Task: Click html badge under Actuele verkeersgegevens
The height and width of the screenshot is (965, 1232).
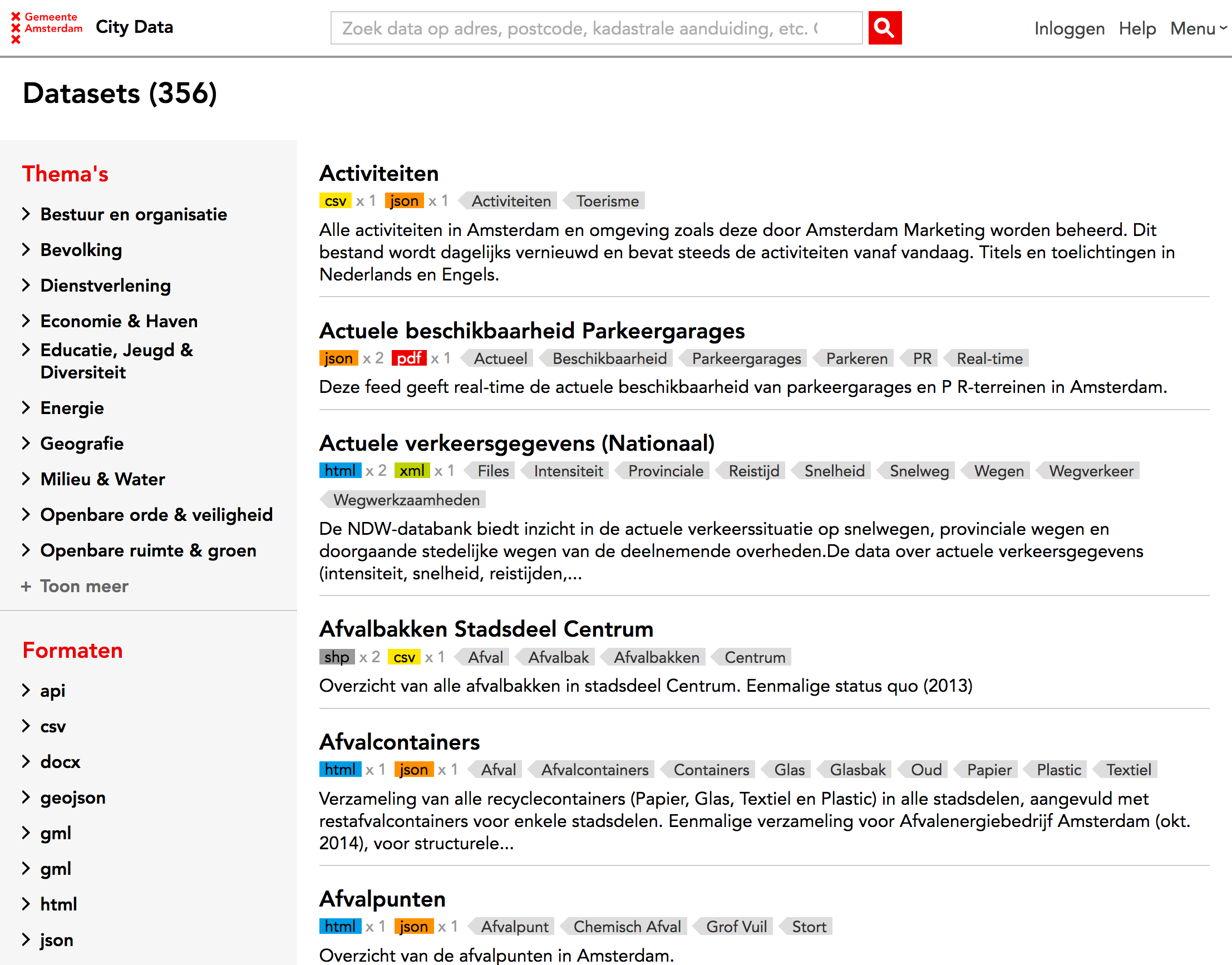Action: [340, 470]
